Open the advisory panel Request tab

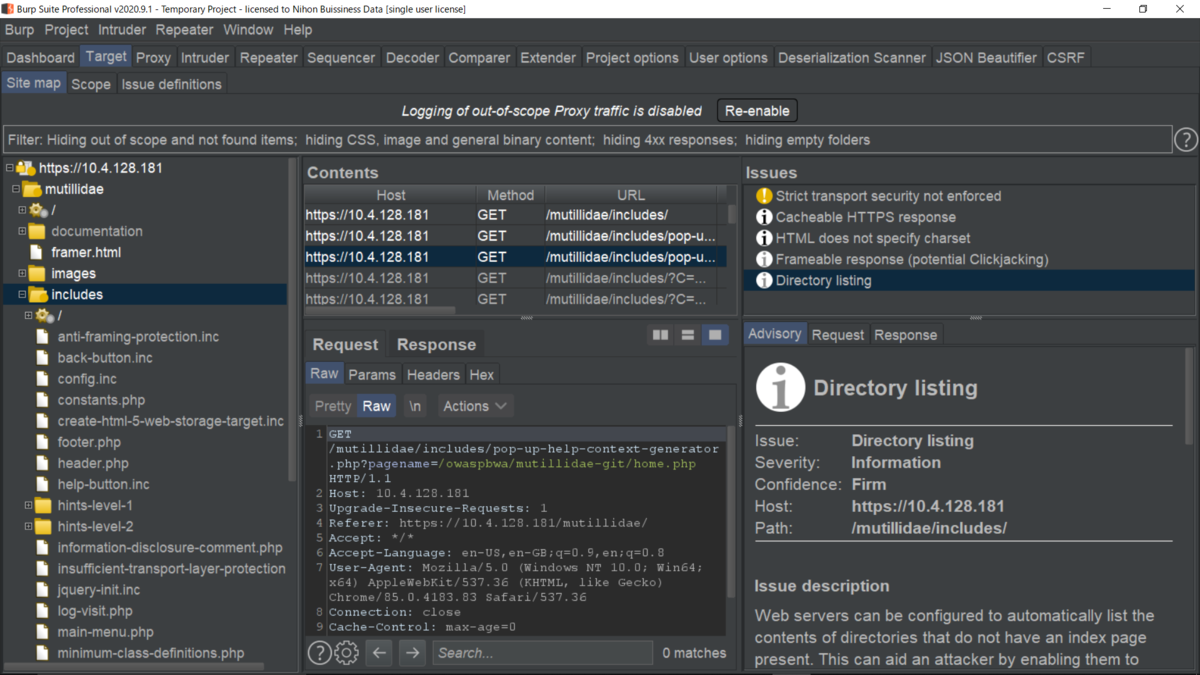[x=838, y=335]
